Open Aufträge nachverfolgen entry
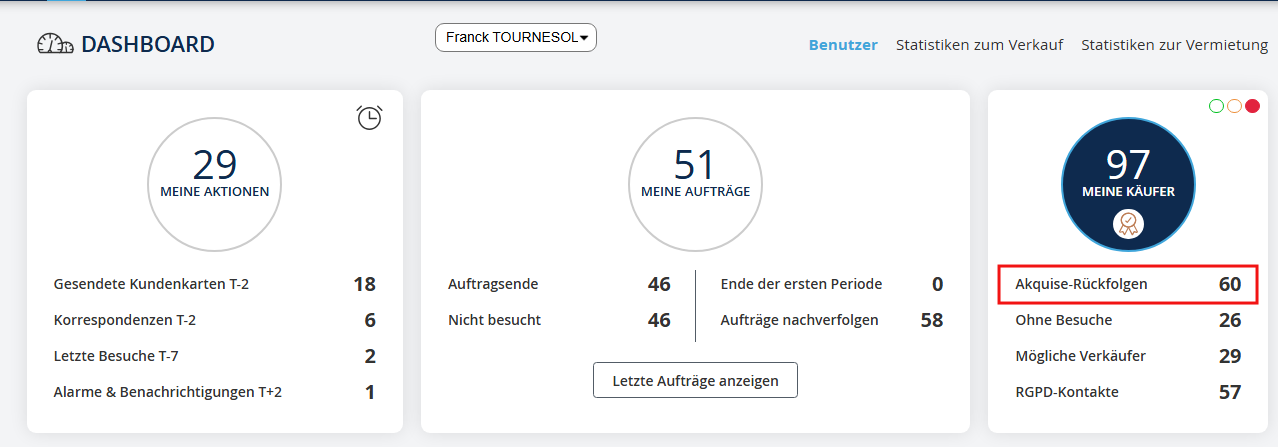 pyautogui.click(x=799, y=320)
